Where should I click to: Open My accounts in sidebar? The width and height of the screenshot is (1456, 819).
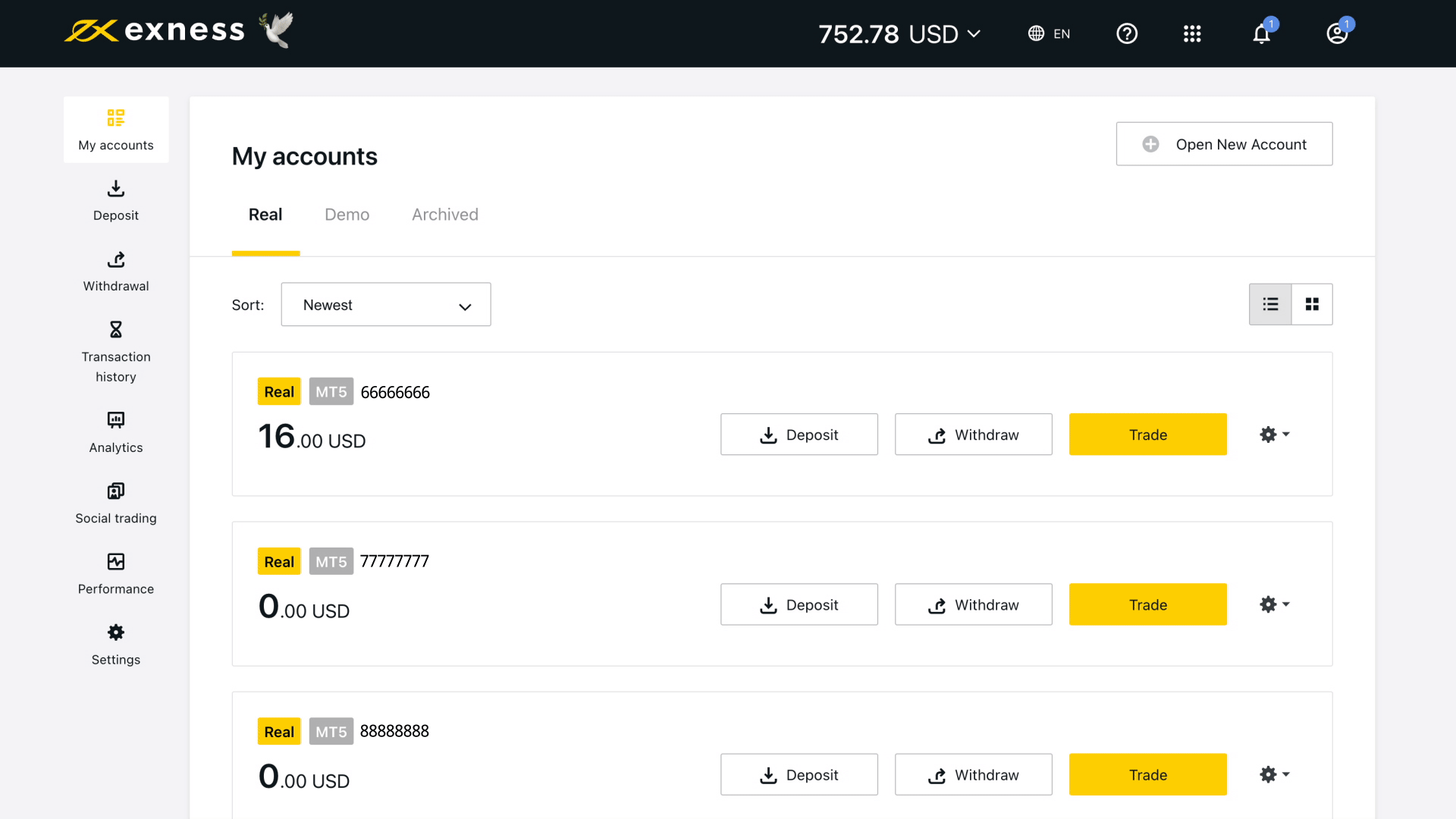click(116, 130)
